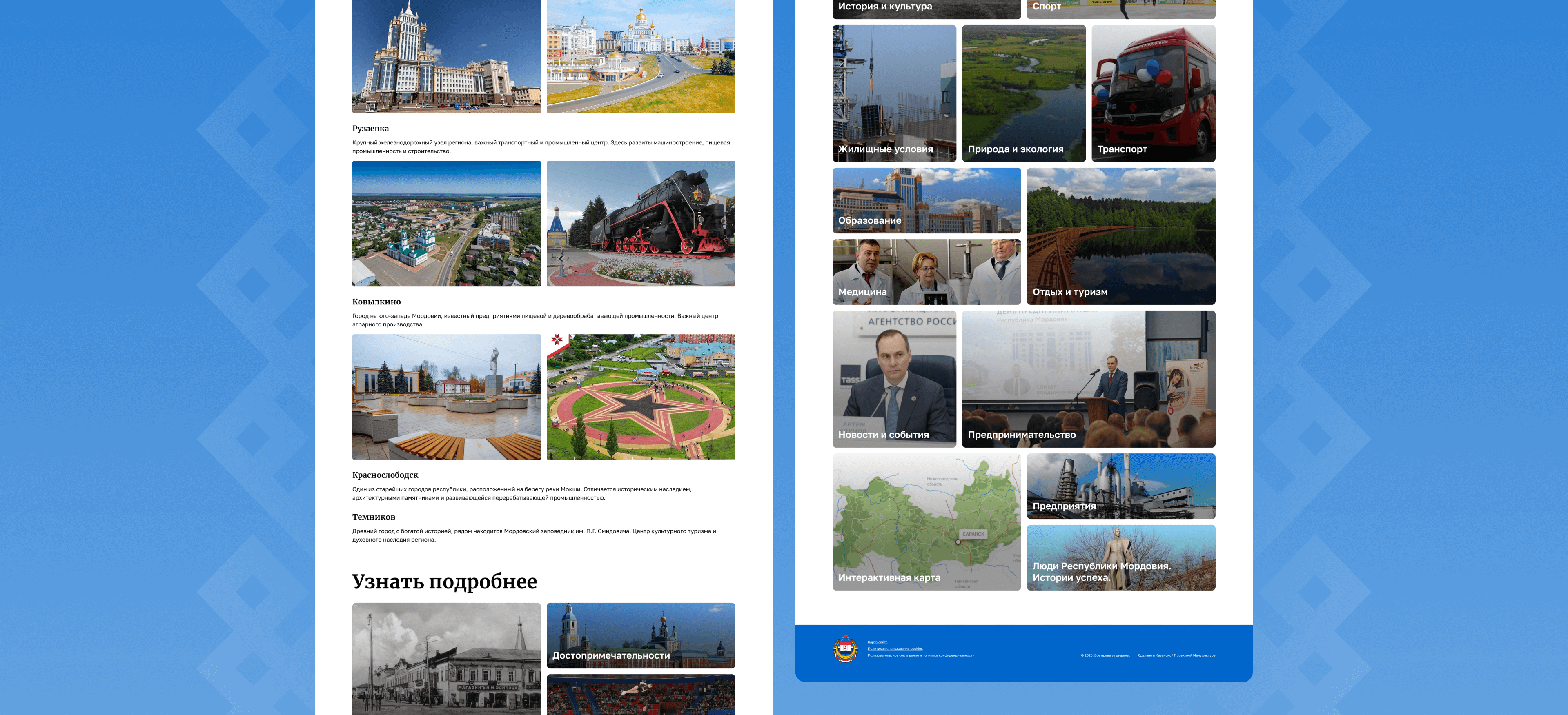1568x715 pixels.
Task: Select the Образование category card
Action: (x=926, y=200)
